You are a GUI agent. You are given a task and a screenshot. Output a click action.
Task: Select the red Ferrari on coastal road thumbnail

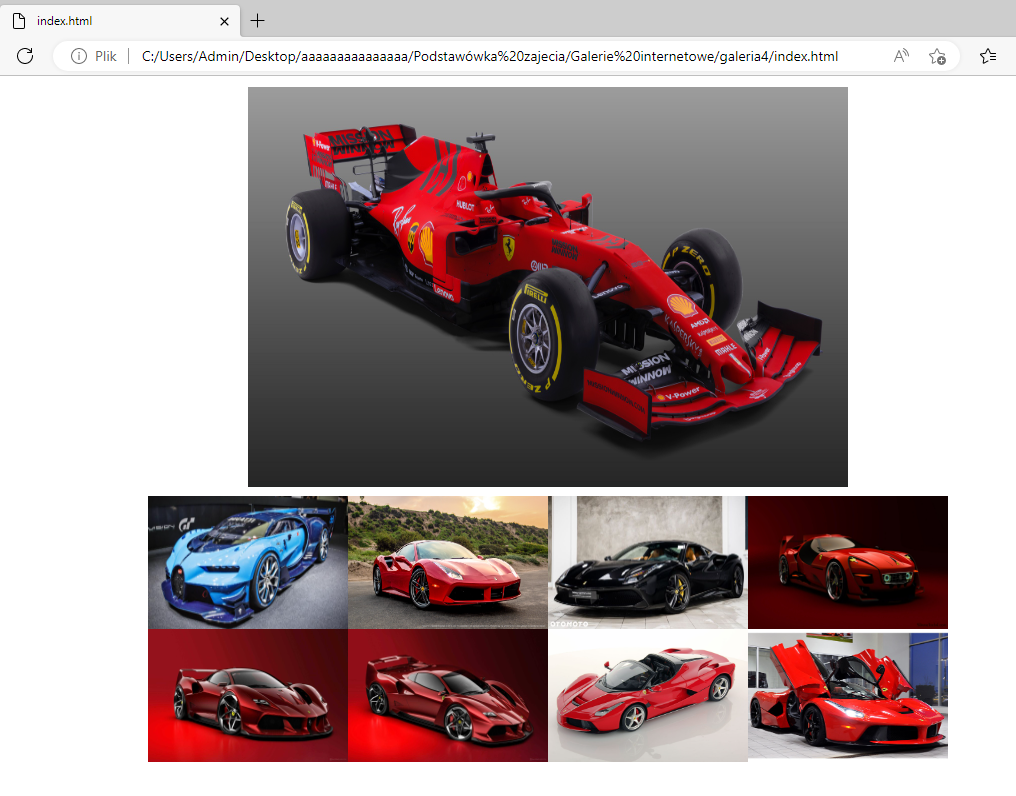[448, 563]
